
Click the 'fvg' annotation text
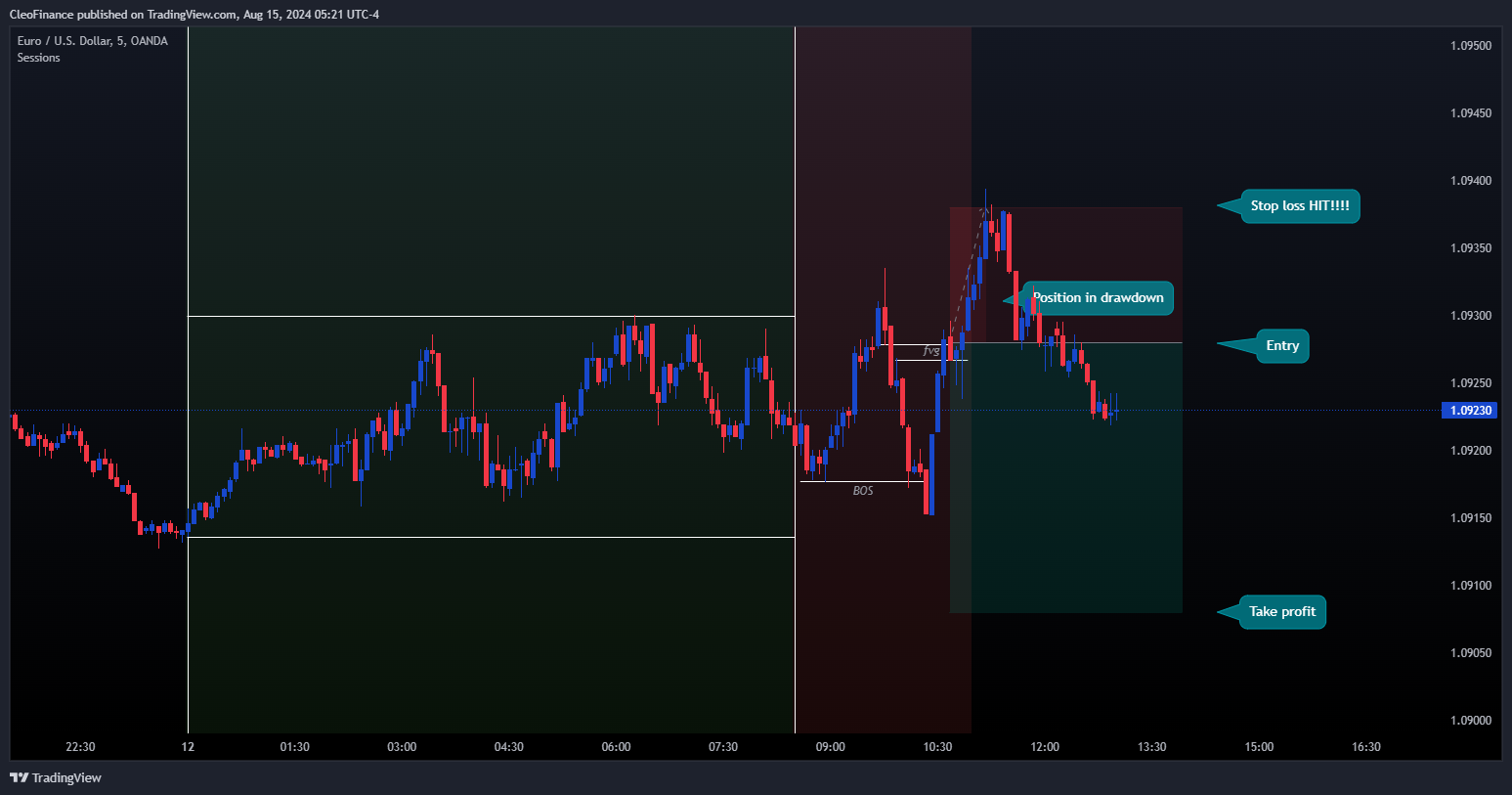coord(931,350)
